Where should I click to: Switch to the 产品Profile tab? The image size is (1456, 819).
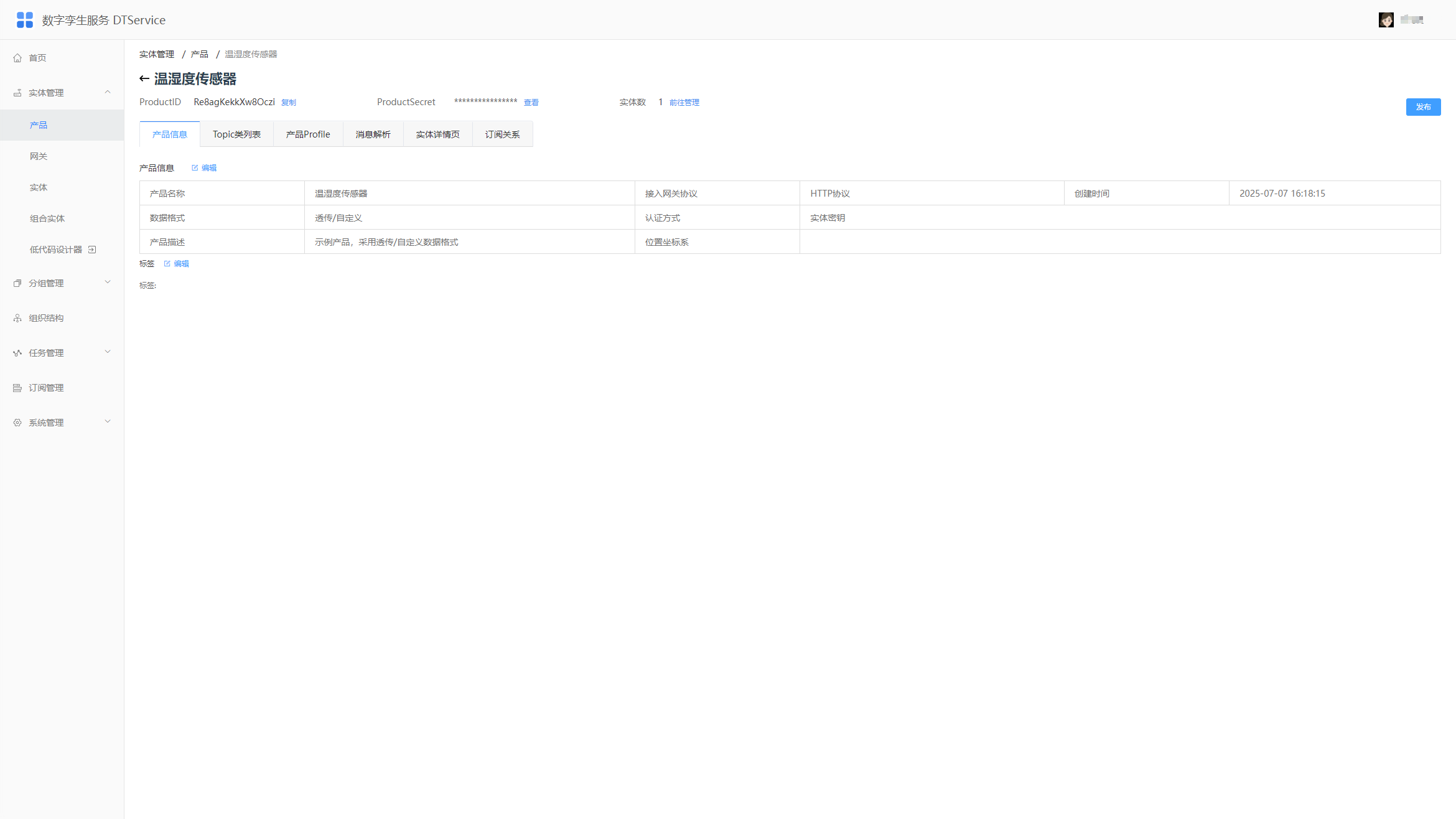click(x=308, y=134)
